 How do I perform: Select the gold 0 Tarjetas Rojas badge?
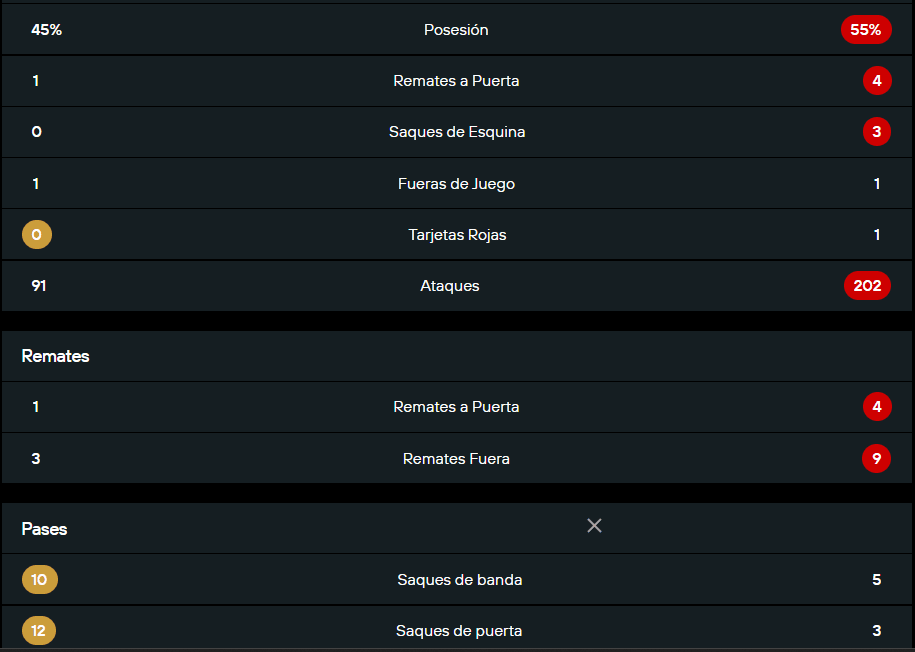click(x=37, y=235)
